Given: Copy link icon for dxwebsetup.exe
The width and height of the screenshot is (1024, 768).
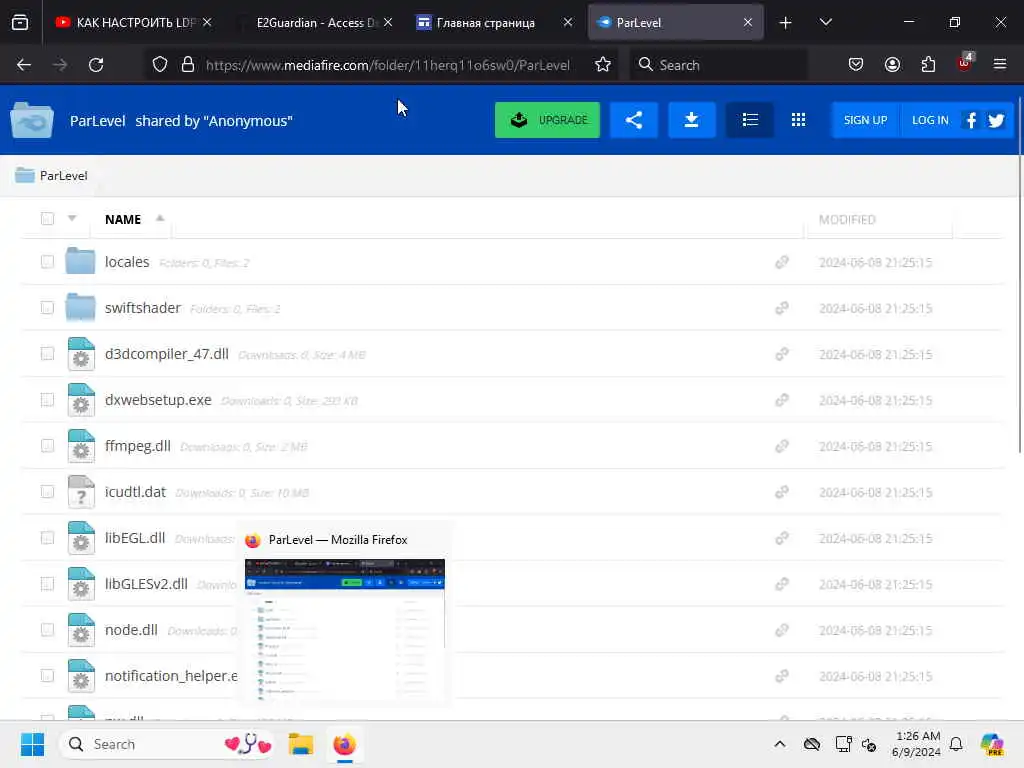Looking at the screenshot, I should pos(782,400).
